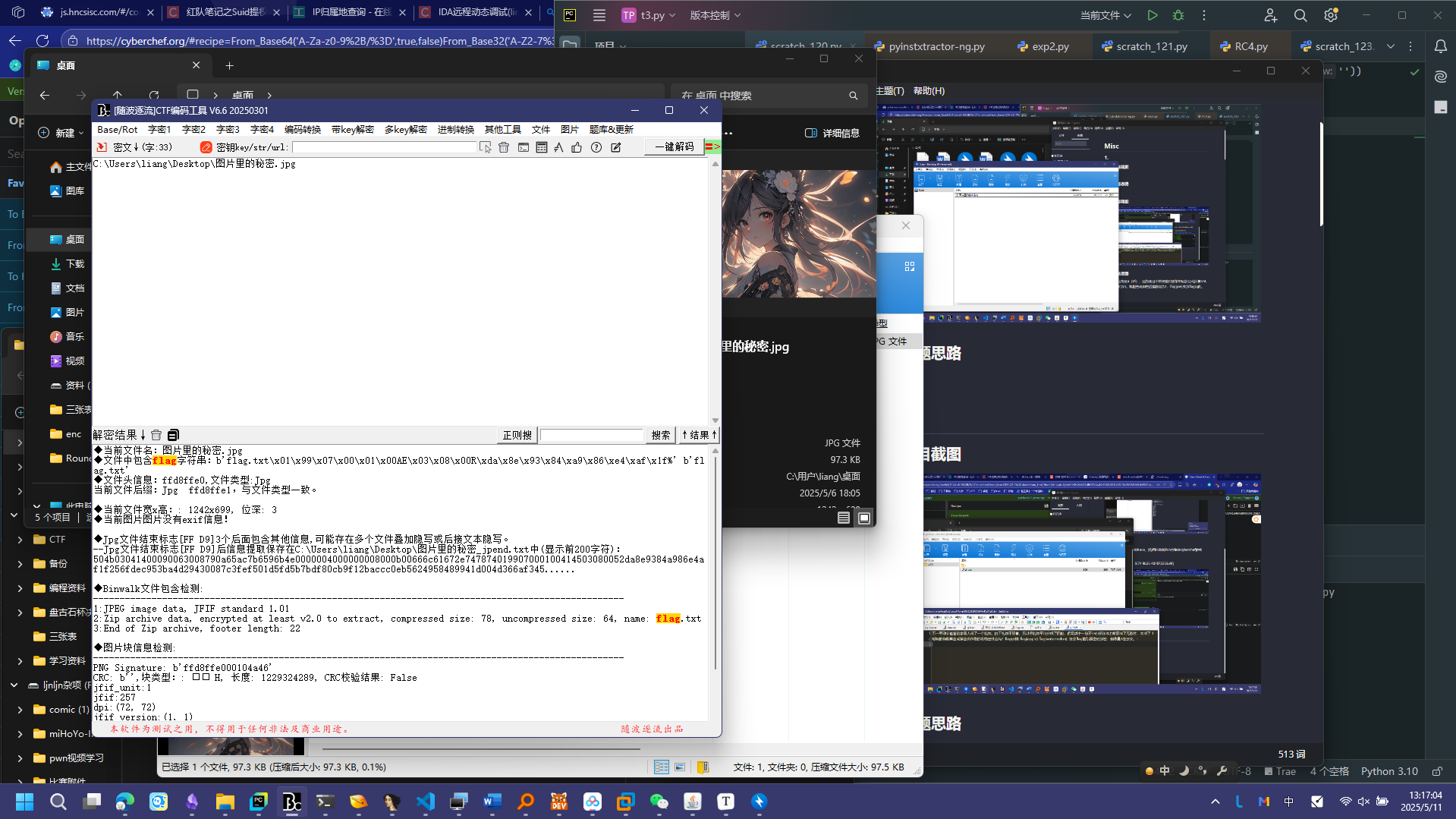This screenshot has width=1456, height=819.
Task: Click the thumbs-up icon in CTF toolbar
Action: pos(577,147)
